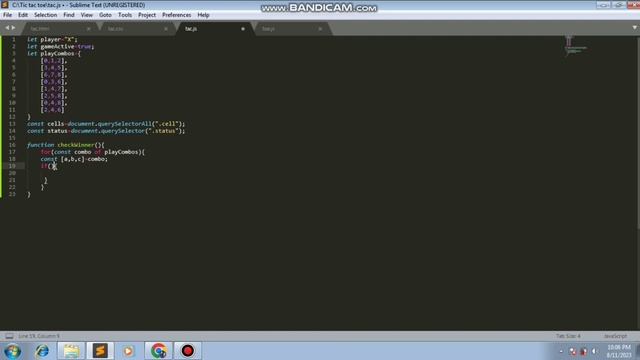Open the Edit menu
Viewport: 640px width, 360px height.
(23, 15)
